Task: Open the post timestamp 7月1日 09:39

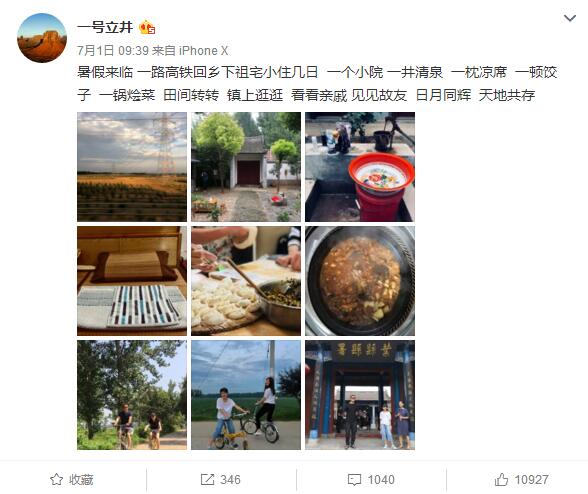Action: click(x=113, y=50)
